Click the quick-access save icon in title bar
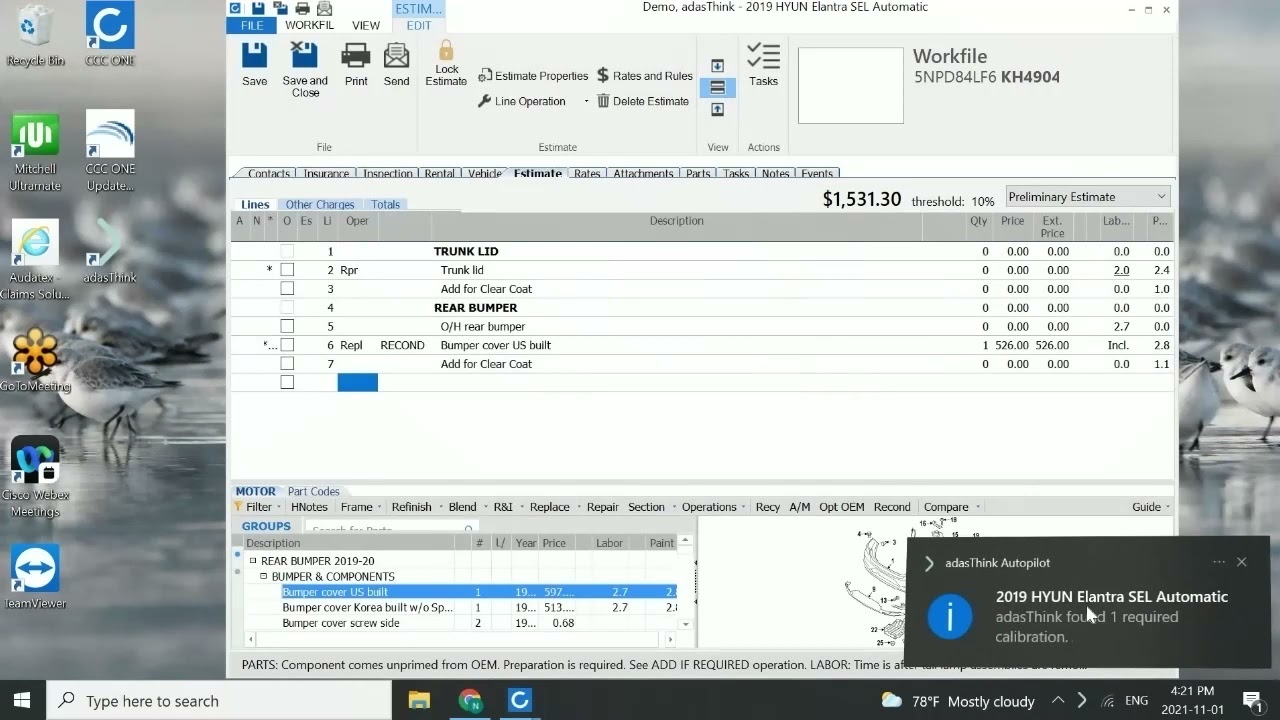 pyautogui.click(x=259, y=8)
